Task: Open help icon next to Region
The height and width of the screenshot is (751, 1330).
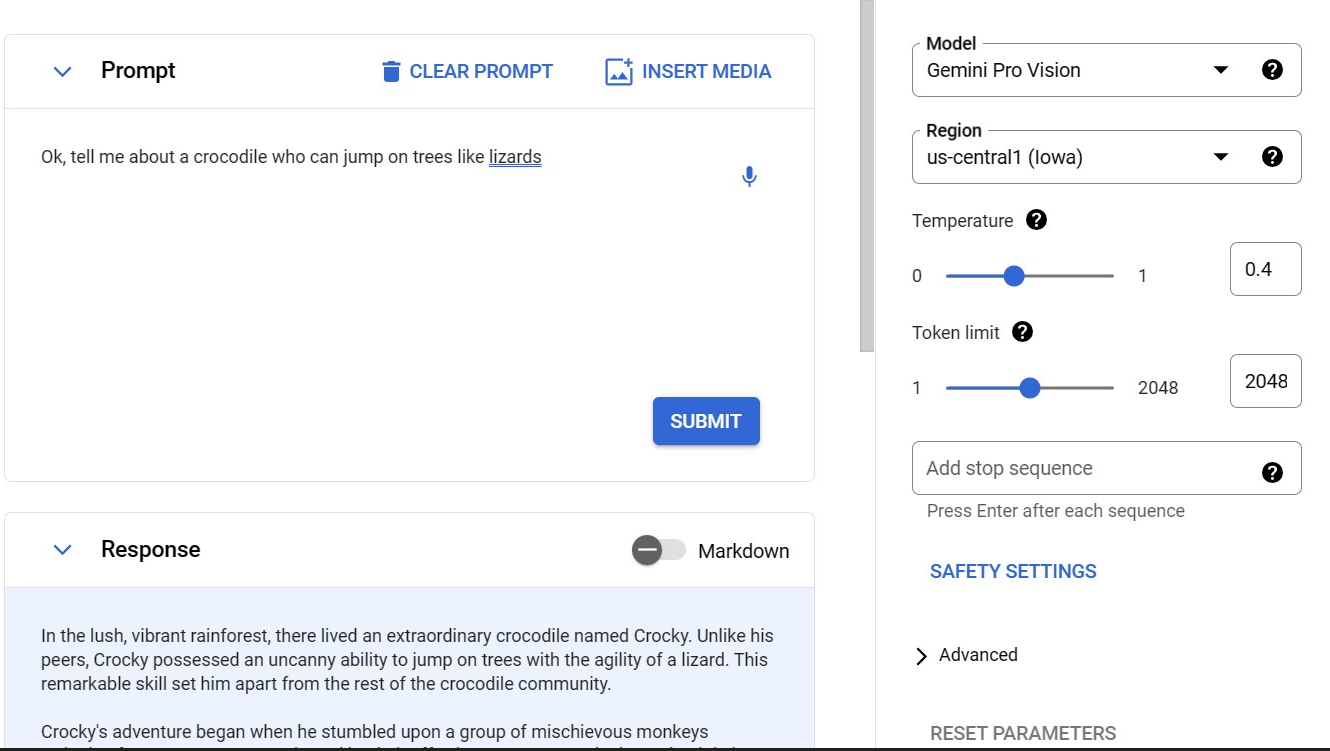Action: (x=1272, y=157)
